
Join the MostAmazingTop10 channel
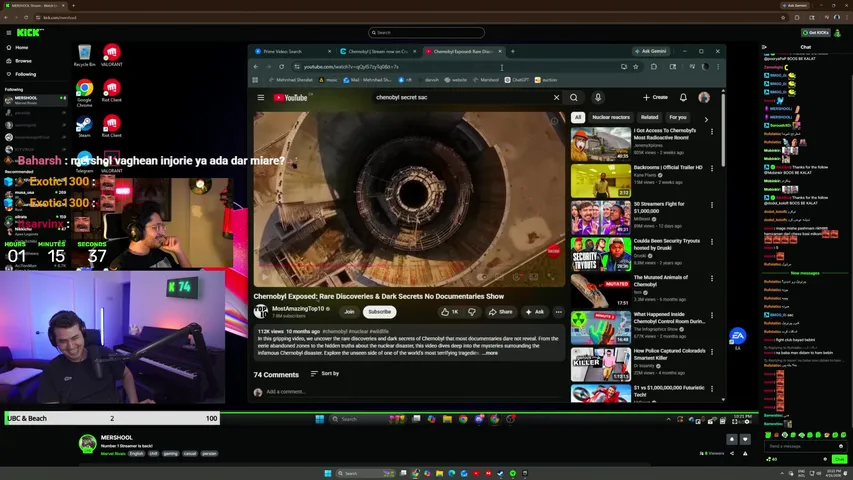coord(349,312)
